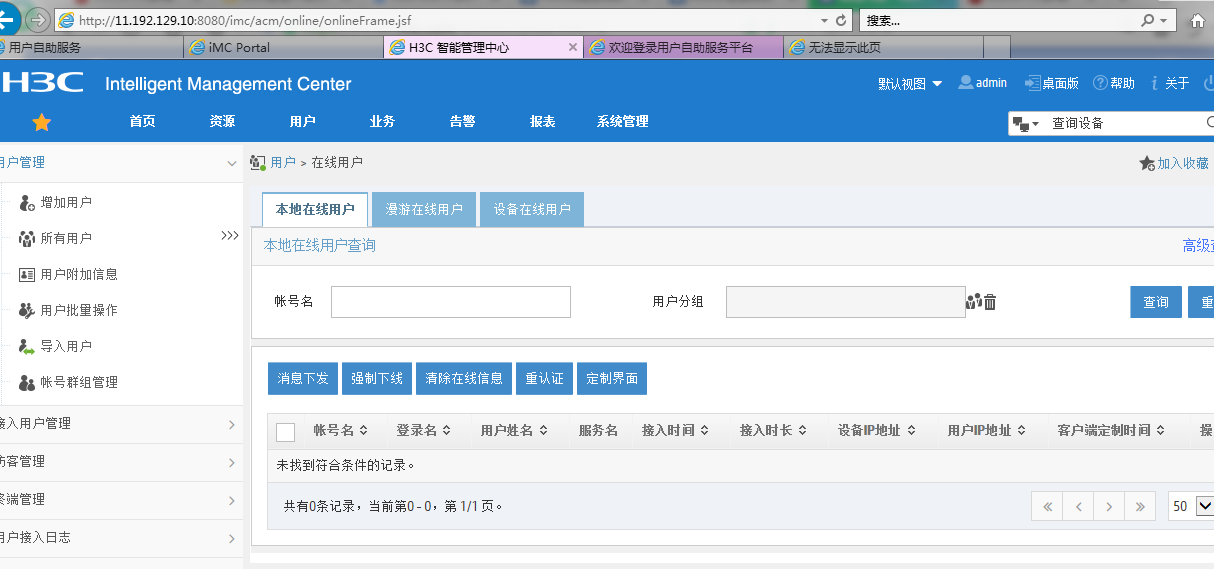The height and width of the screenshot is (569, 1214).
Task: Open the 资源 menu
Action: click(223, 122)
